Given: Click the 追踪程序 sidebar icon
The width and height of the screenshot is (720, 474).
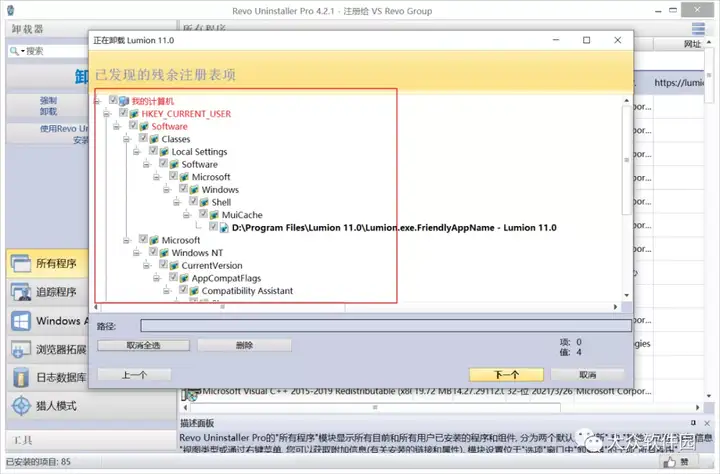Looking at the screenshot, I should point(21,292).
